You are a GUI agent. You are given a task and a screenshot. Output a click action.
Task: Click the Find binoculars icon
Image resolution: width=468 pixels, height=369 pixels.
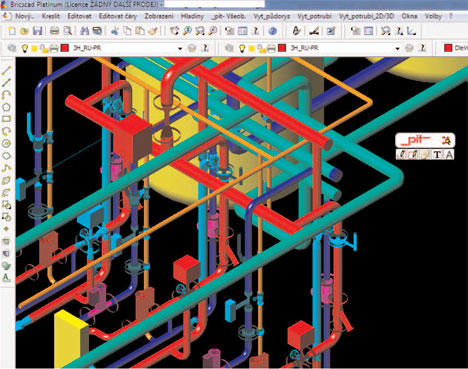[x=85, y=31]
